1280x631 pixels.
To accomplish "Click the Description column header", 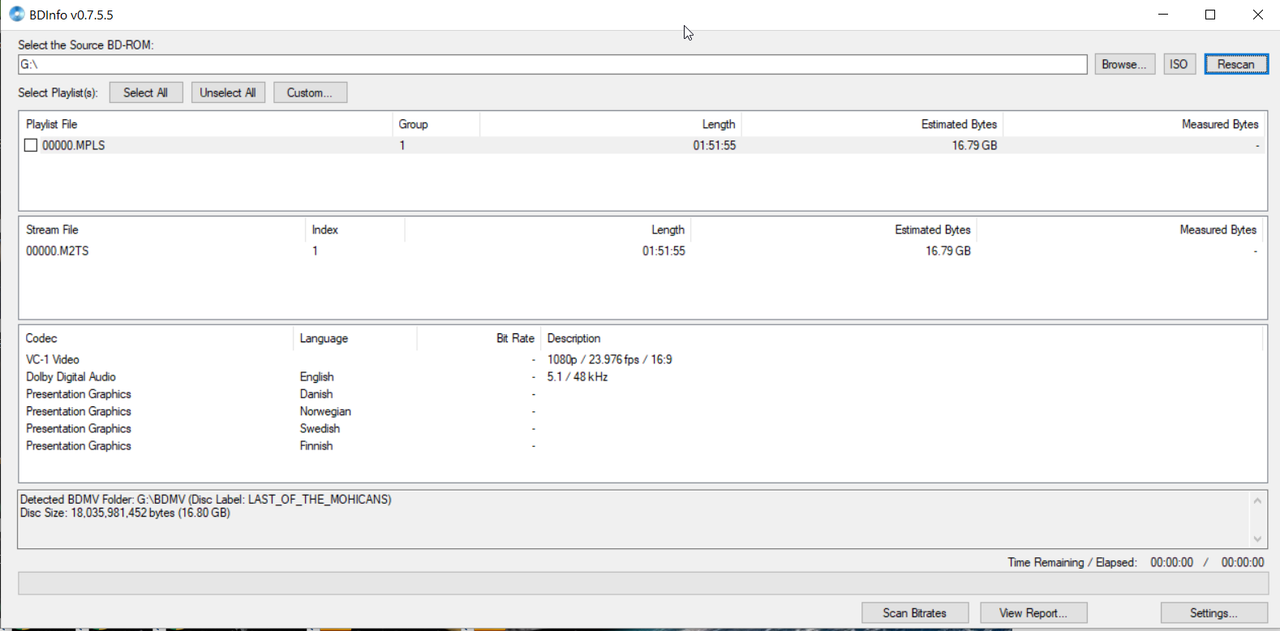I will point(903,338).
